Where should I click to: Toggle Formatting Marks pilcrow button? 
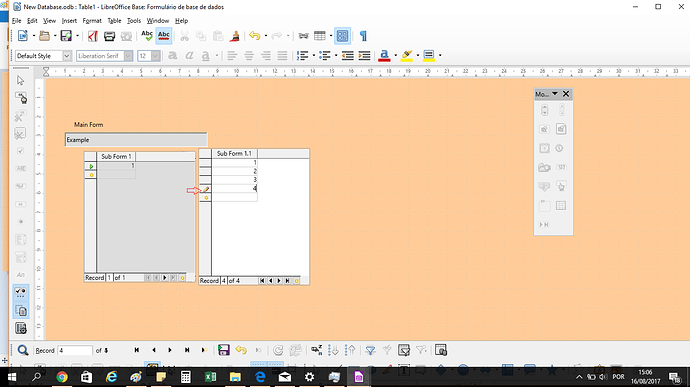[363, 36]
